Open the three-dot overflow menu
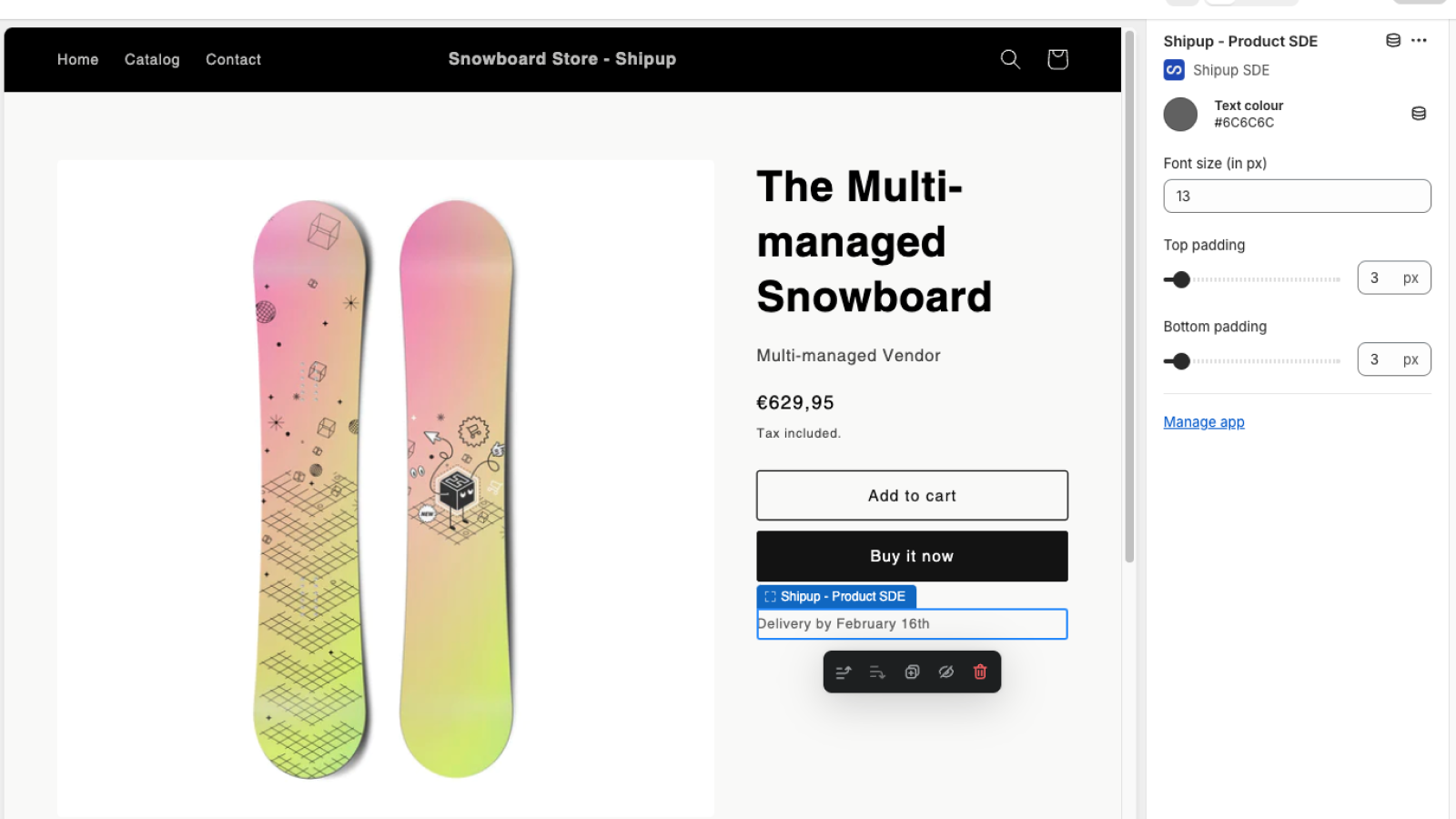The height and width of the screenshot is (819, 1456). coord(1420,40)
